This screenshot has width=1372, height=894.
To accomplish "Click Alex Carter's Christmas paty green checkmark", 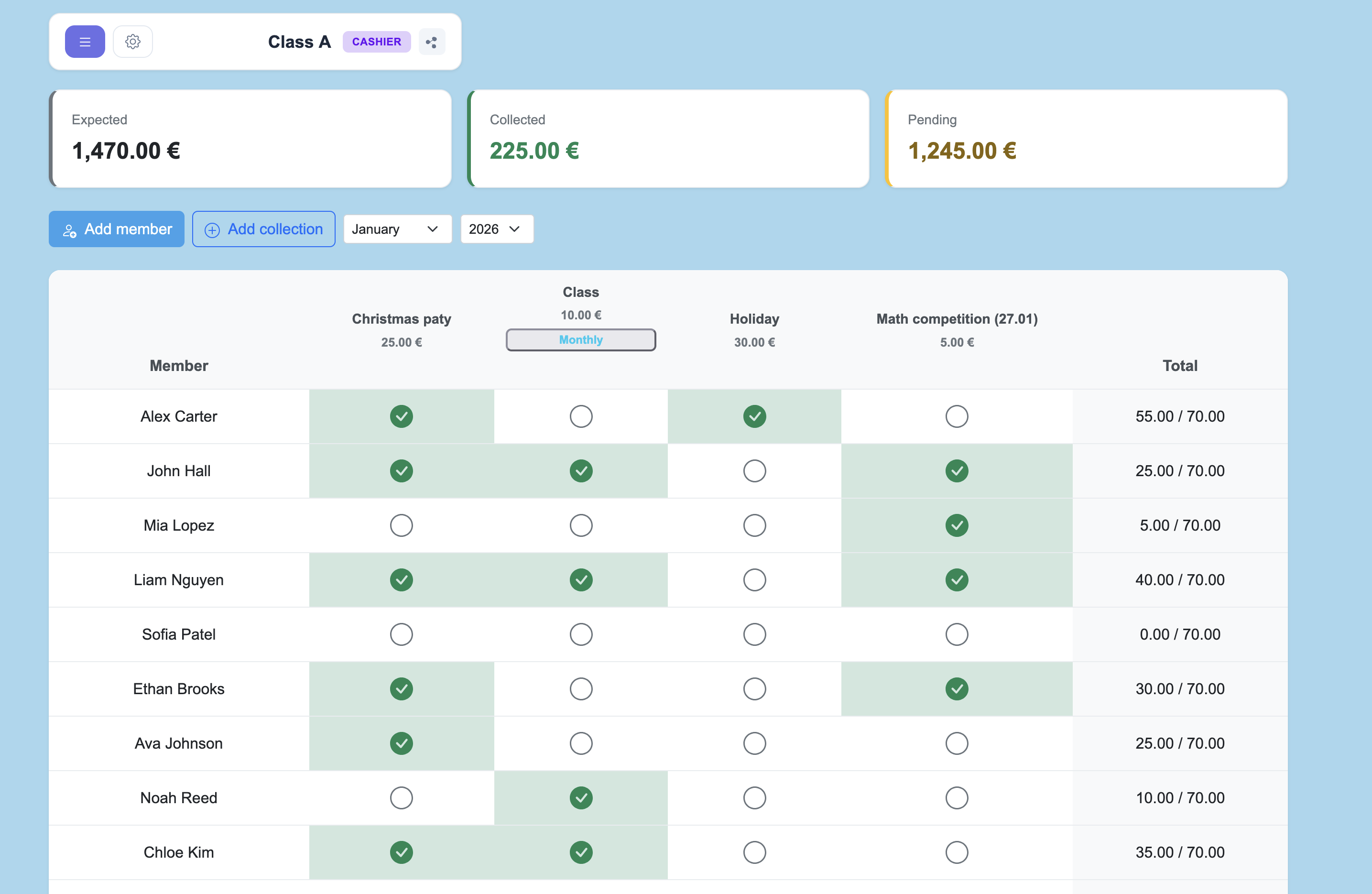I will (401, 416).
